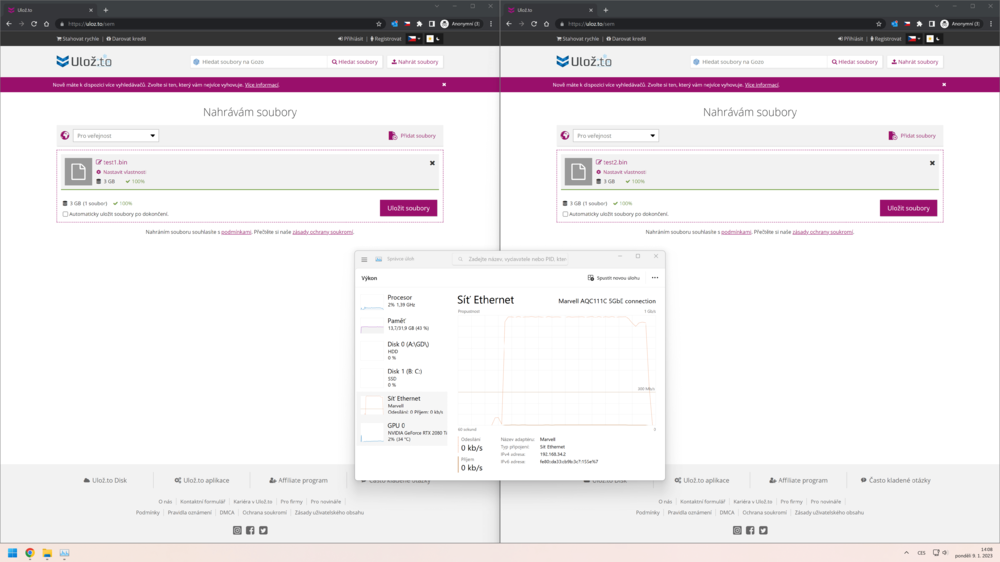Select GPU 0 in Task Manager sidebar
Screen dimensions: 1000x562
tap(402, 429)
